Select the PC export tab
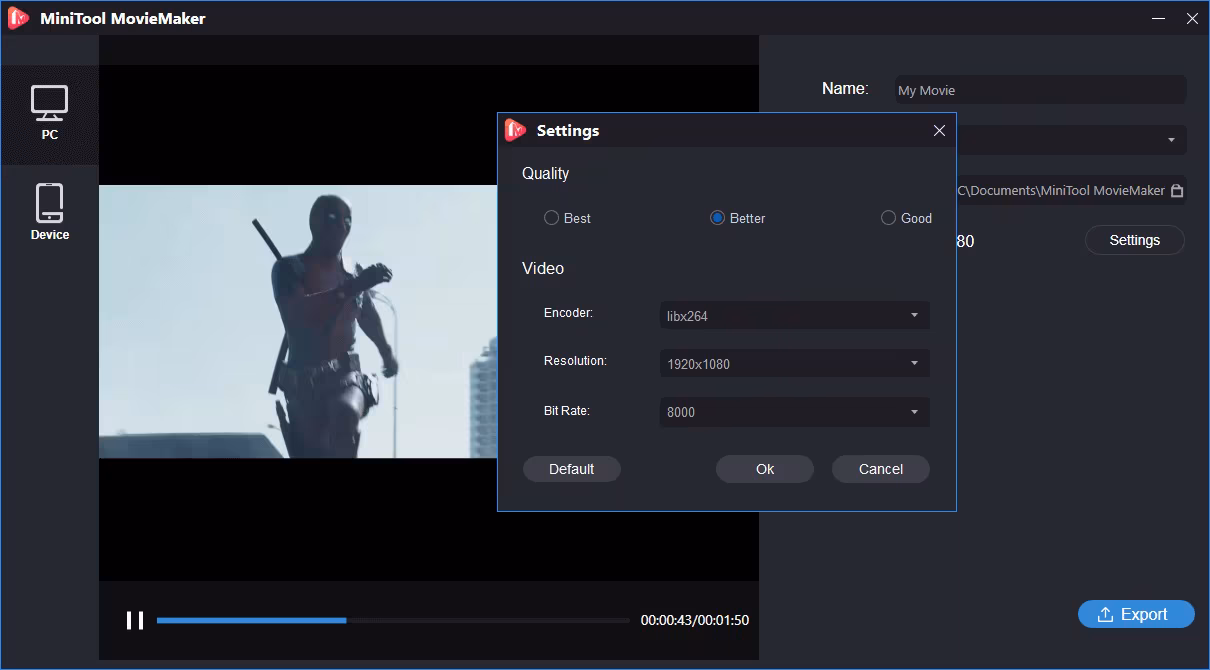This screenshot has height=670, width=1210. (x=49, y=114)
